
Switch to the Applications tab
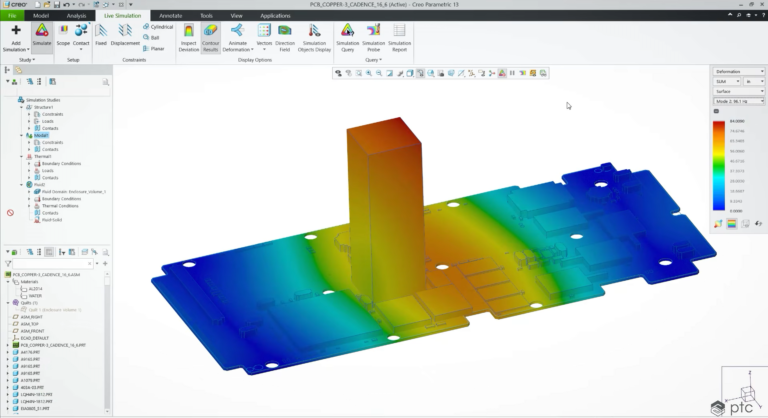click(275, 16)
